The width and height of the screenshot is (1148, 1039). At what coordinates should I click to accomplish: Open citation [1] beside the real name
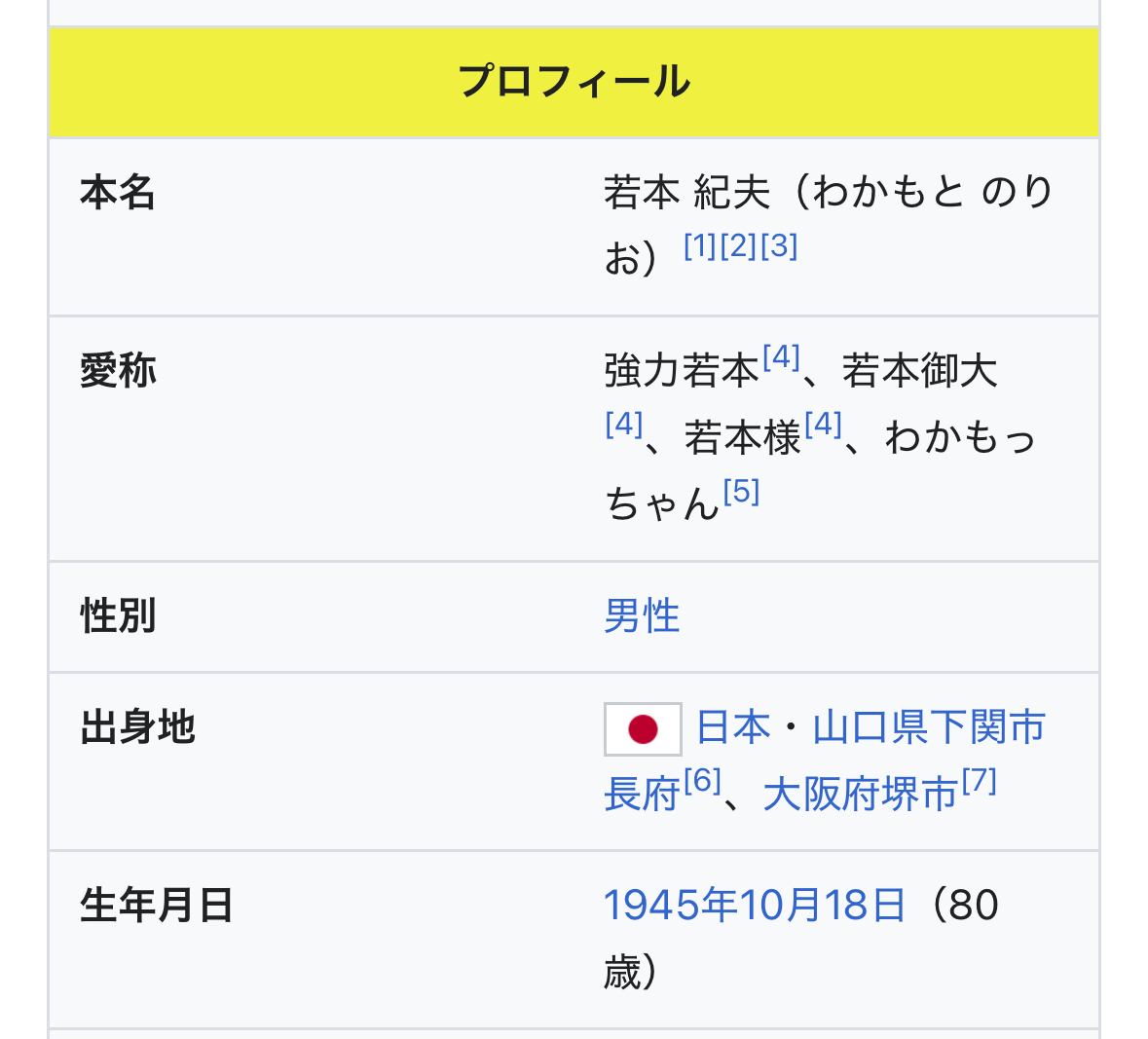click(x=700, y=245)
